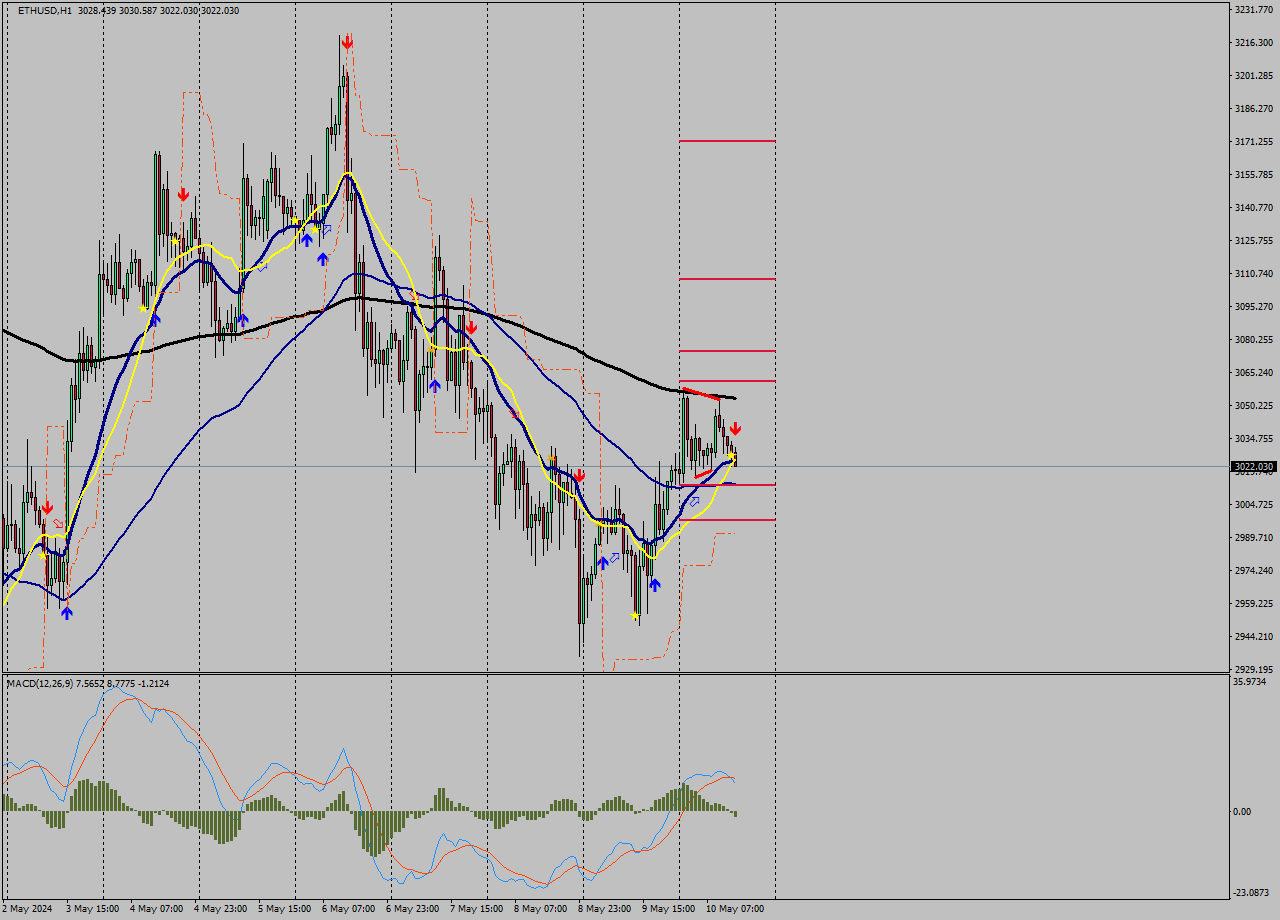Click the 6 May 23:00 time axis label
1280x920 pixels.
pyautogui.click(x=412, y=909)
